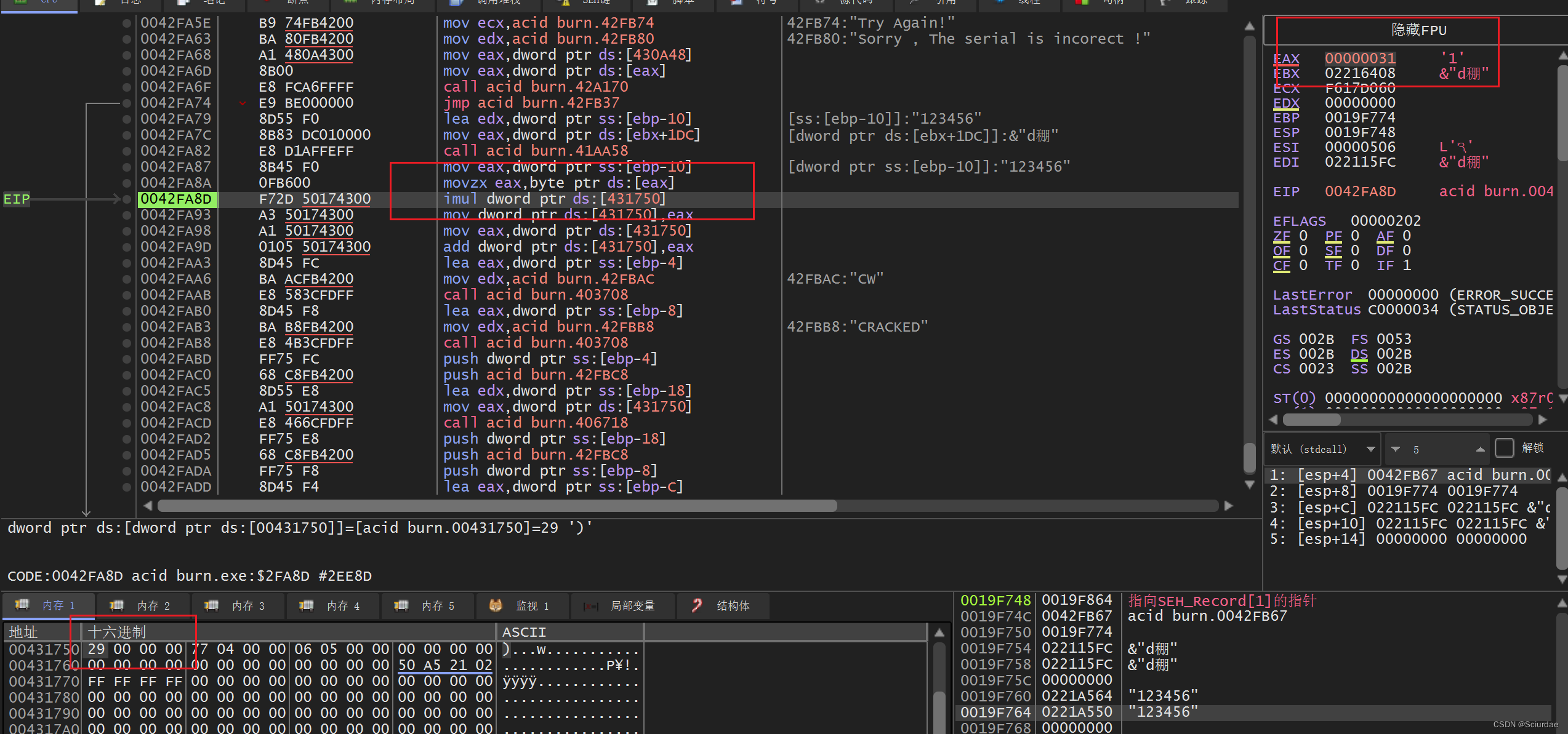Toggle breakpoint bullet at address 0042FA74
The image size is (1568, 734).
pyautogui.click(x=126, y=103)
